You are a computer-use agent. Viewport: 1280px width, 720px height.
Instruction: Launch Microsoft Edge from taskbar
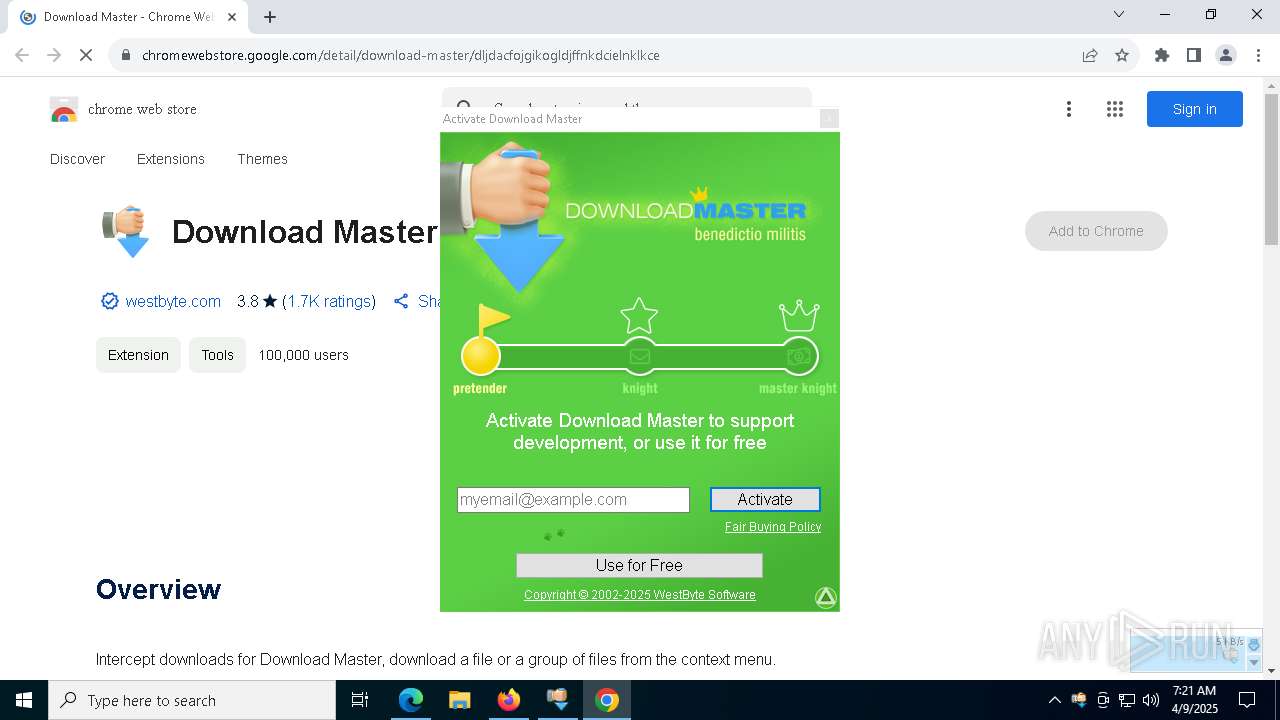pos(411,700)
